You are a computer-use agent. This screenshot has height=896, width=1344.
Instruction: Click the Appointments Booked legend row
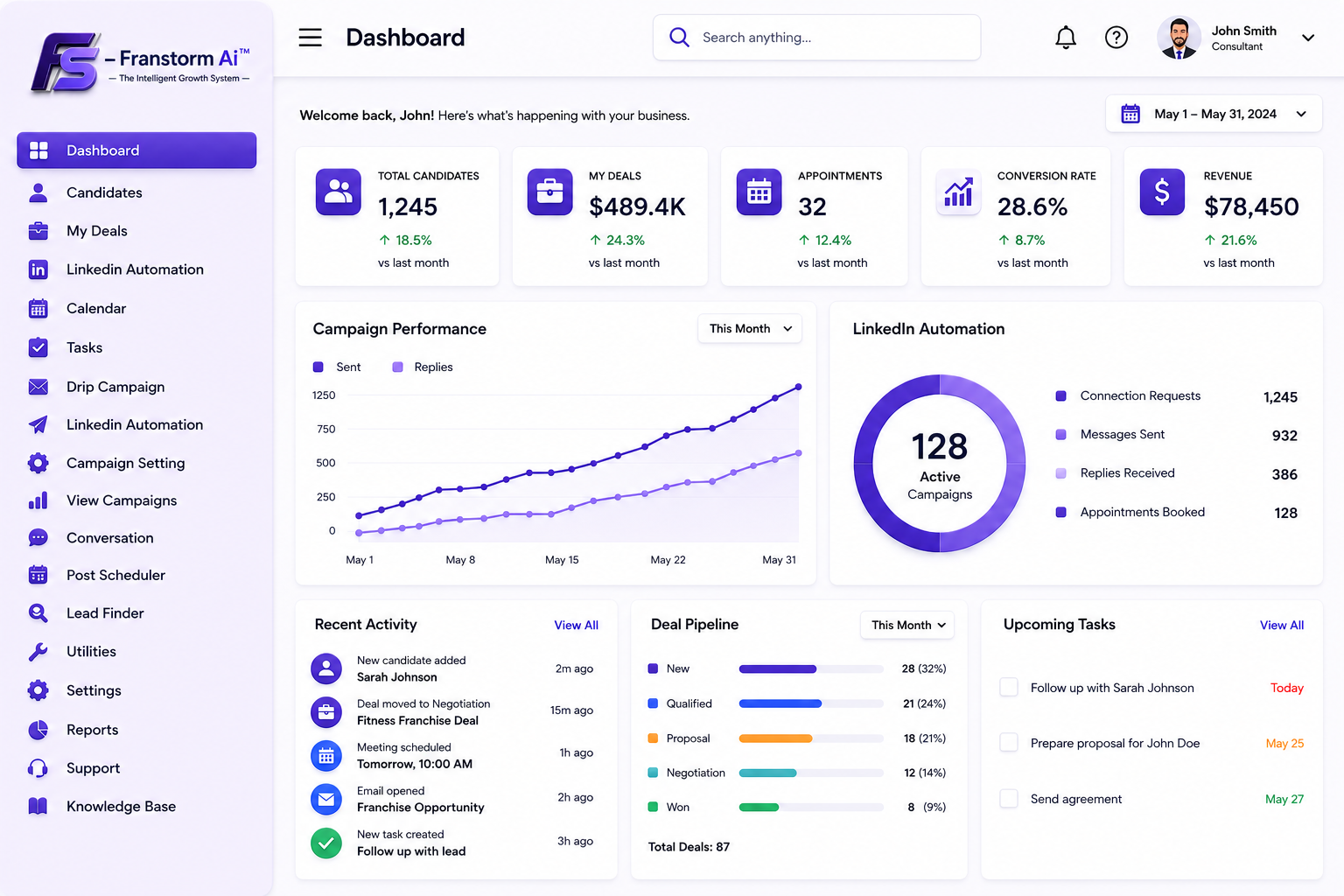[1177, 513]
